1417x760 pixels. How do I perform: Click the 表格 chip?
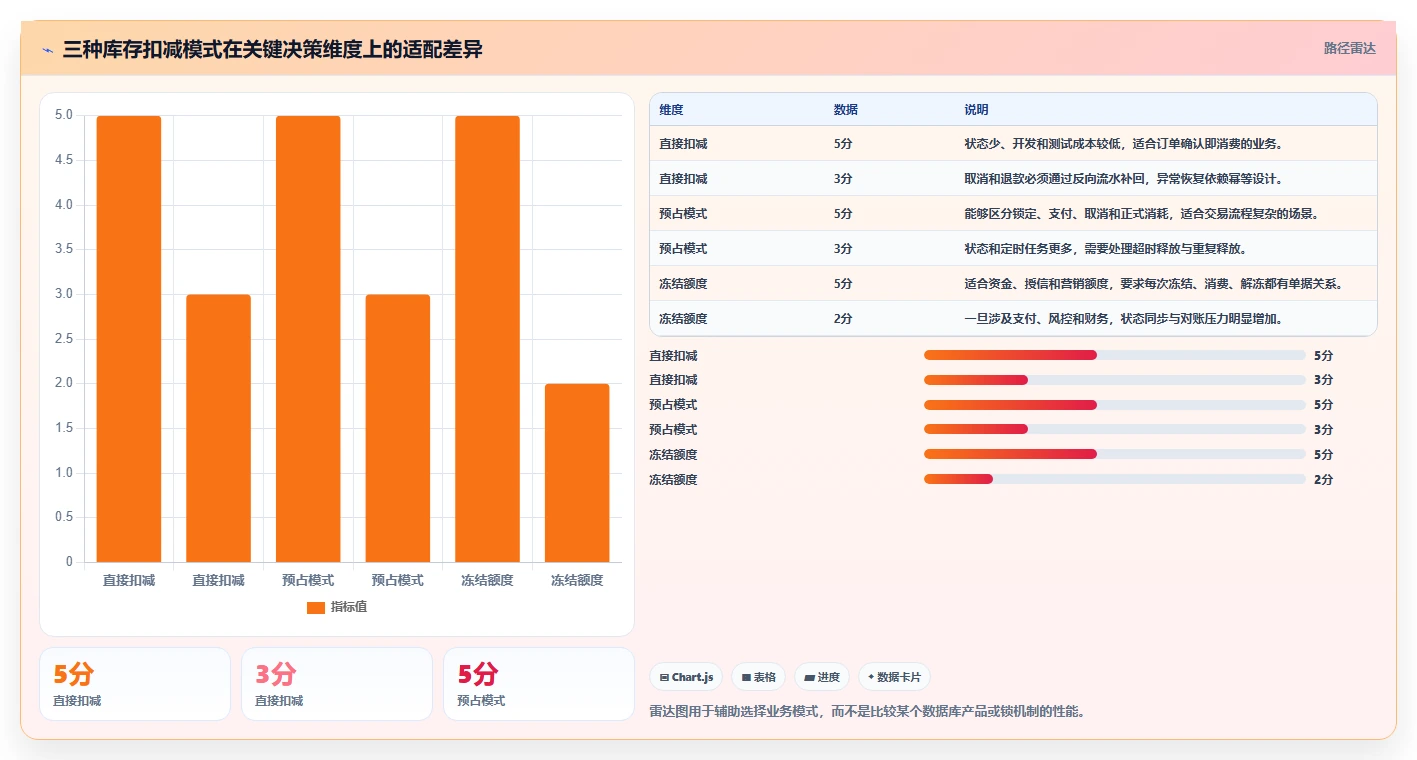click(x=759, y=677)
